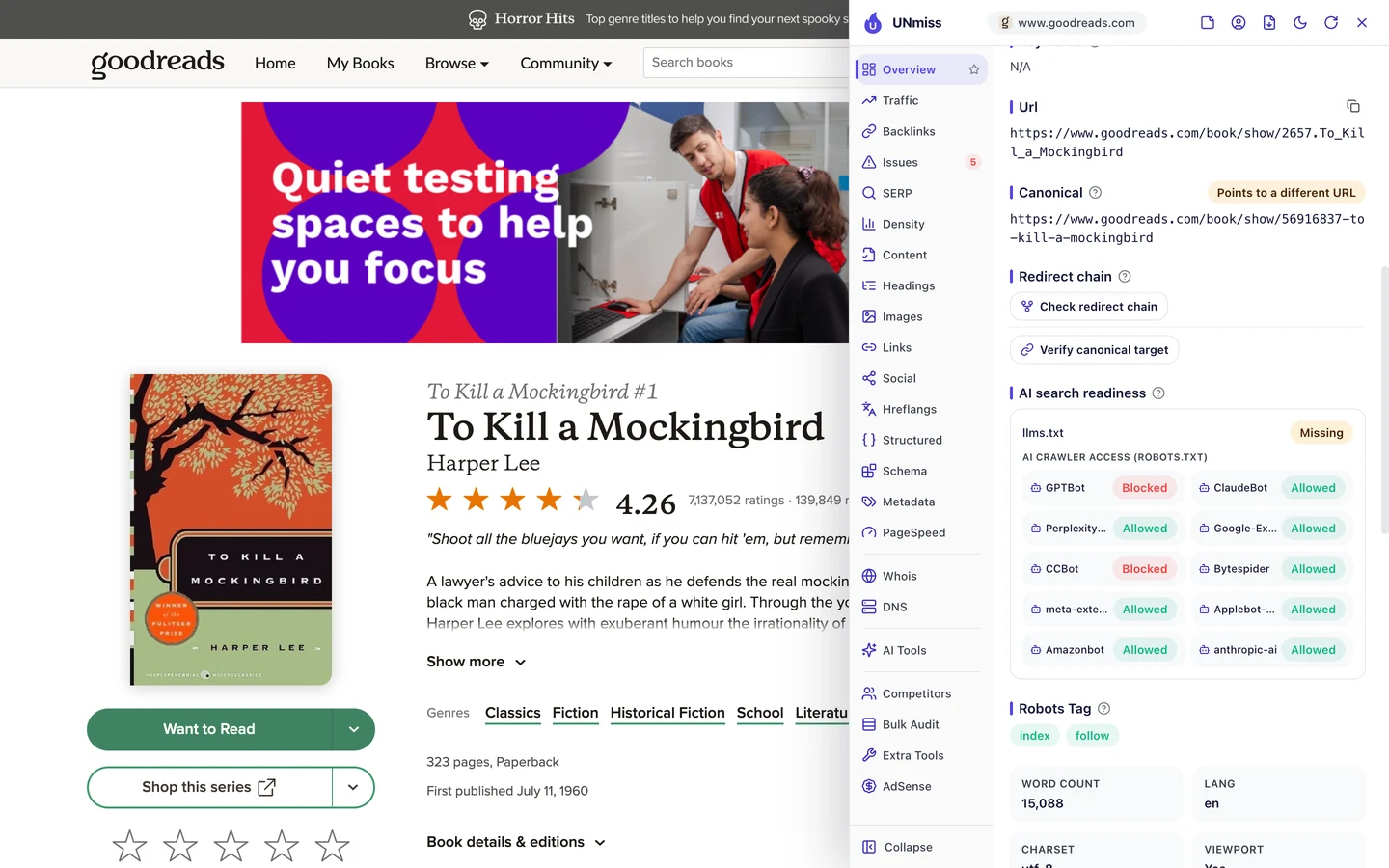Expand Book details & editions
This screenshot has height=868, width=1389.
coord(516,842)
